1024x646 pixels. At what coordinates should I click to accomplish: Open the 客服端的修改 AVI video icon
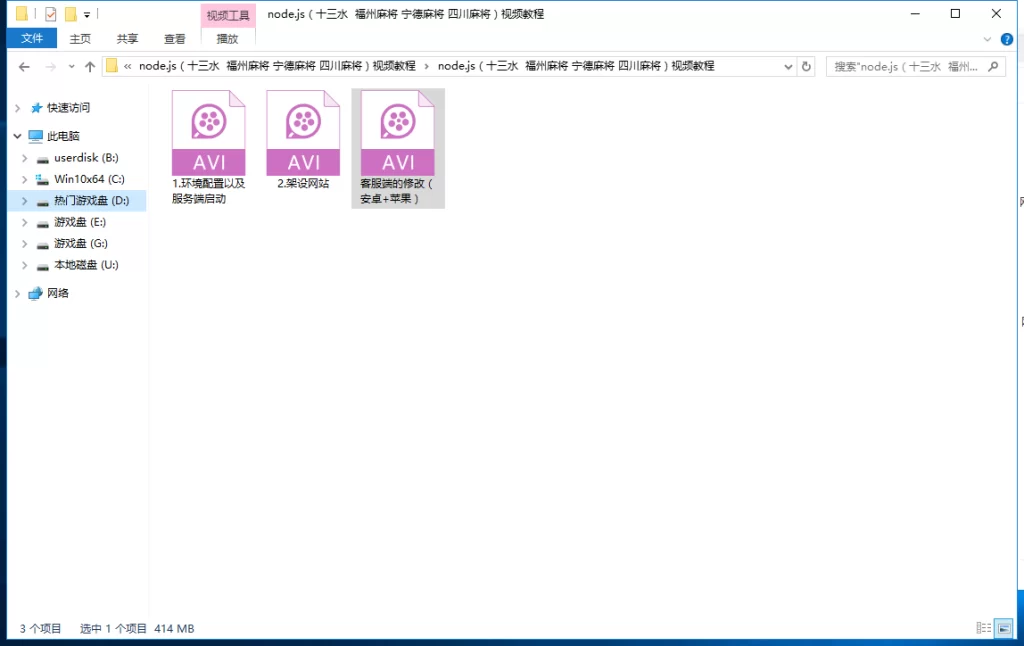click(397, 130)
